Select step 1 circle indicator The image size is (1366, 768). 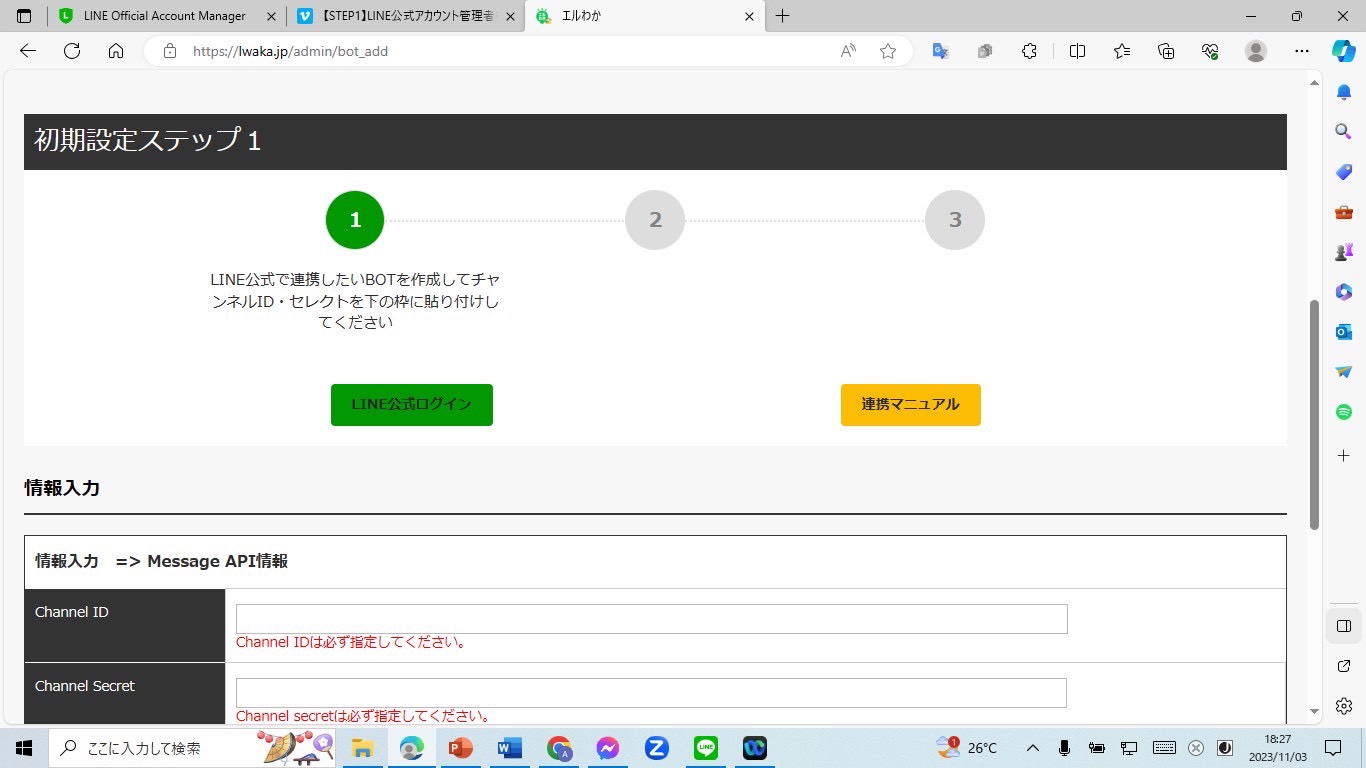pos(355,220)
